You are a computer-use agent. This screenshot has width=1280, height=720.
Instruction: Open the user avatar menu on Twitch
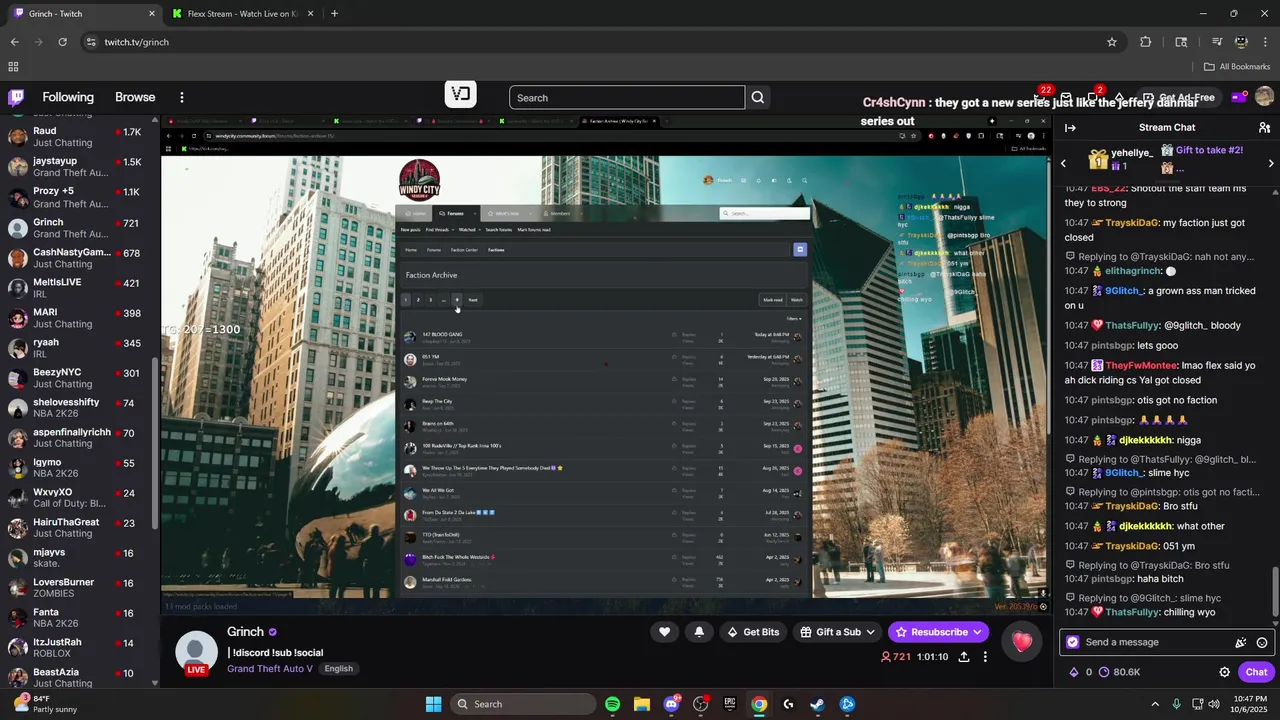(1264, 97)
